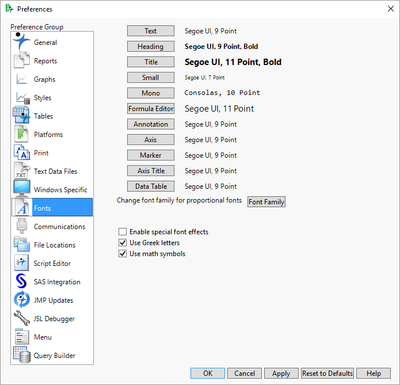Screen dimensions: 400x385
Task: Confirm preferences with OK
Action: point(208,373)
